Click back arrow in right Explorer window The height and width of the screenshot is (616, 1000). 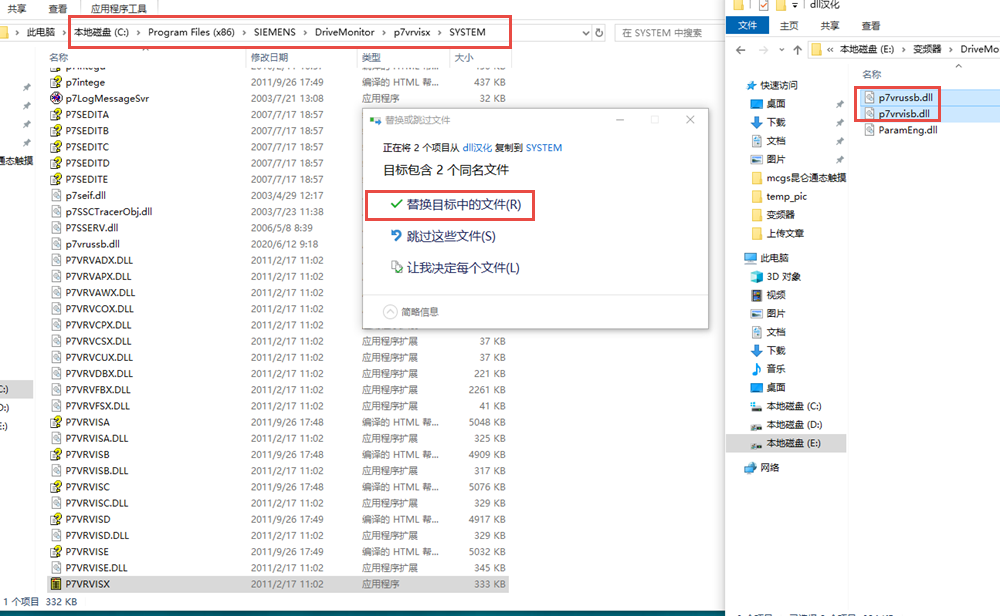coord(741,49)
